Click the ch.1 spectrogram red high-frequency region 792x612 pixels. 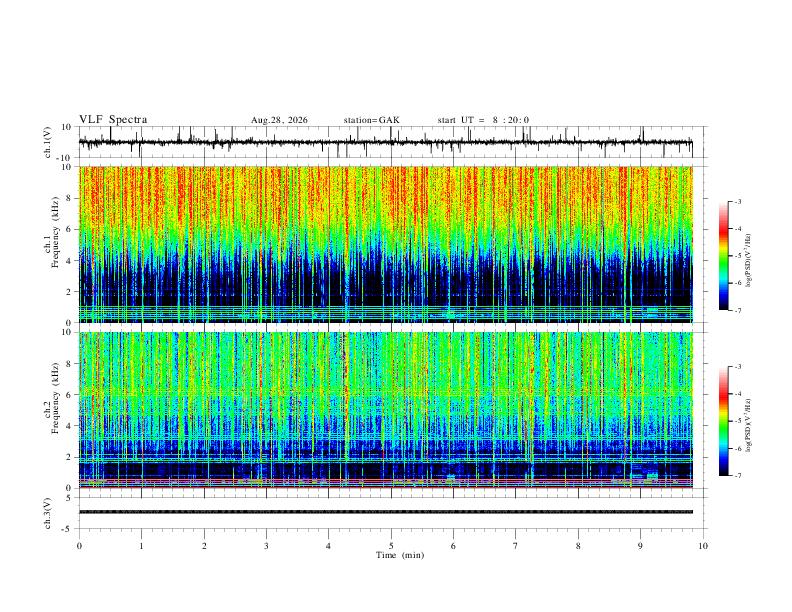tap(385, 194)
